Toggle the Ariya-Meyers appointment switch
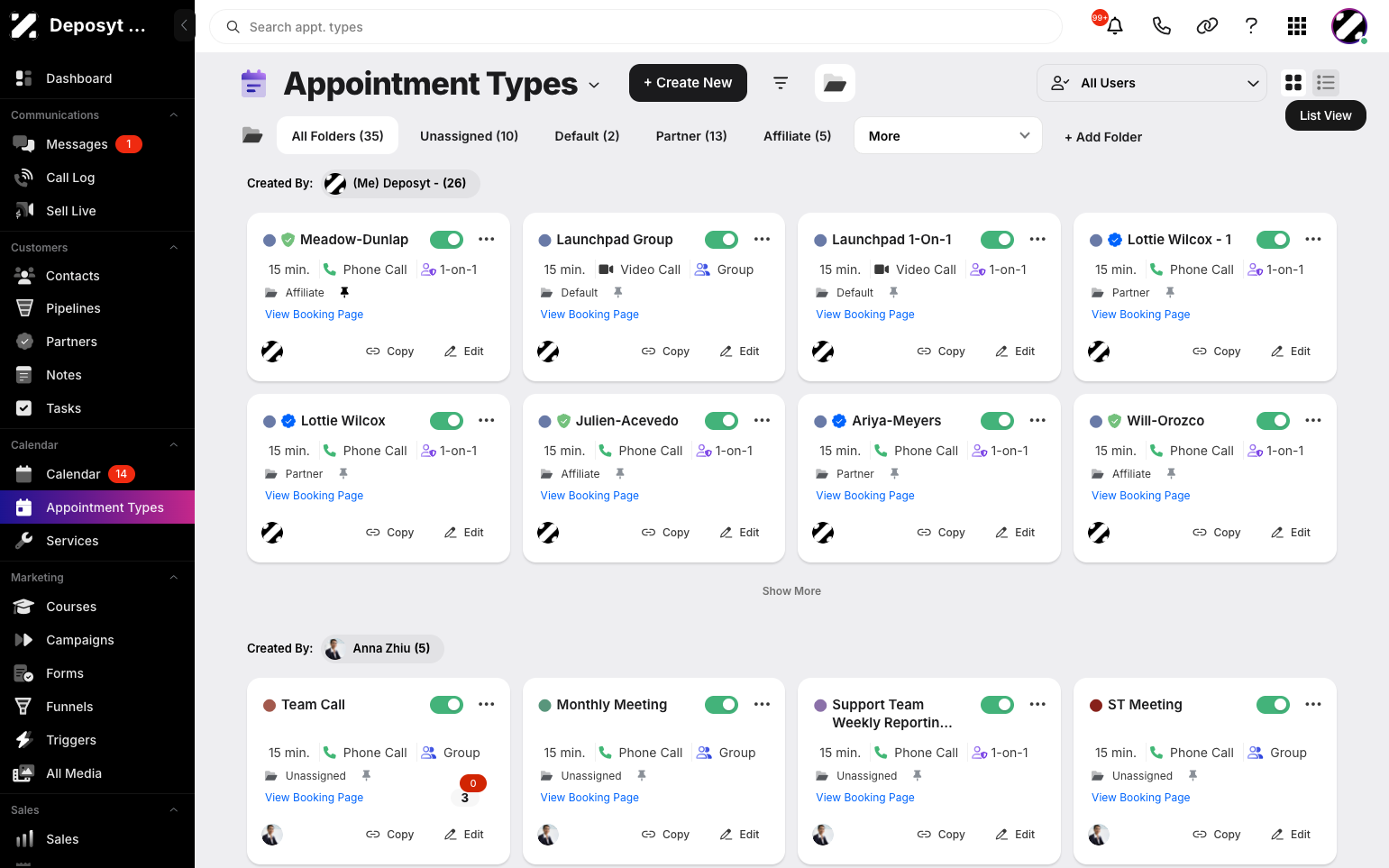This screenshot has width=1389, height=868. coord(997,420)
